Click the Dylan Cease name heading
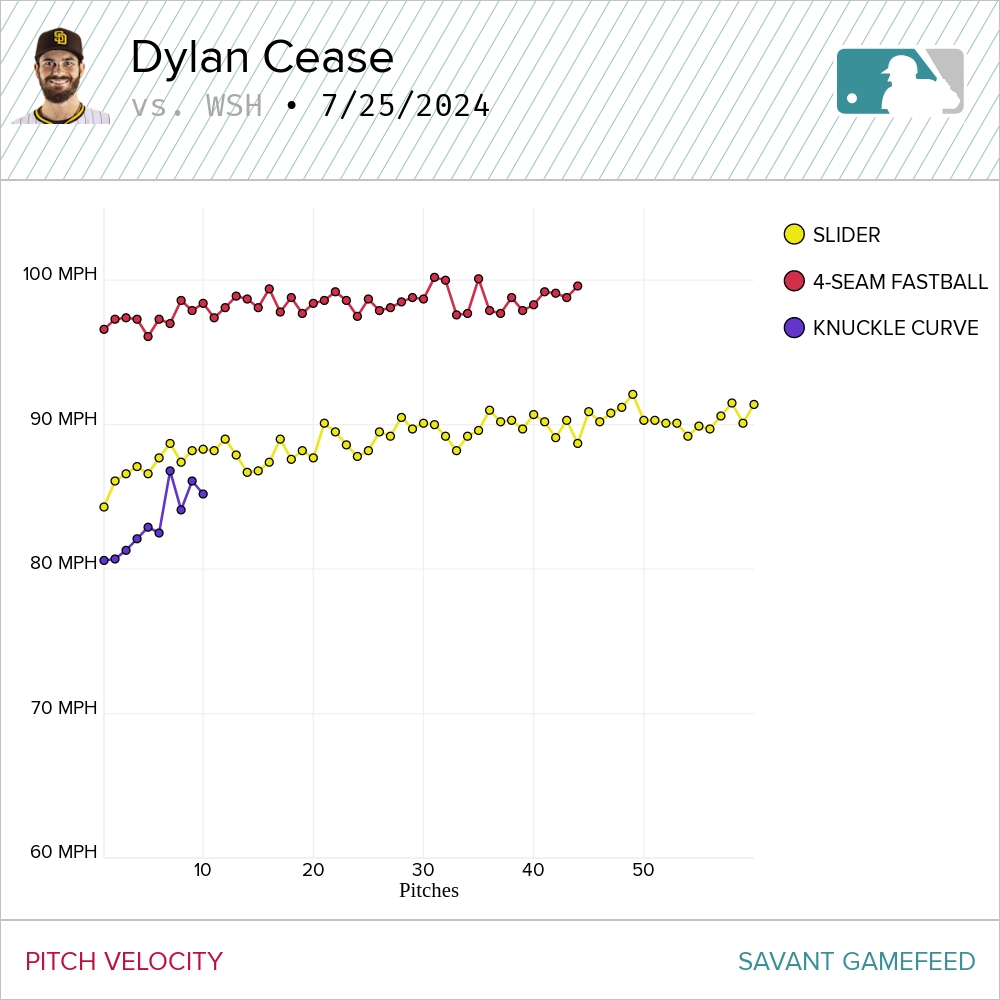1000x1000 pixels. pos(262,58)
